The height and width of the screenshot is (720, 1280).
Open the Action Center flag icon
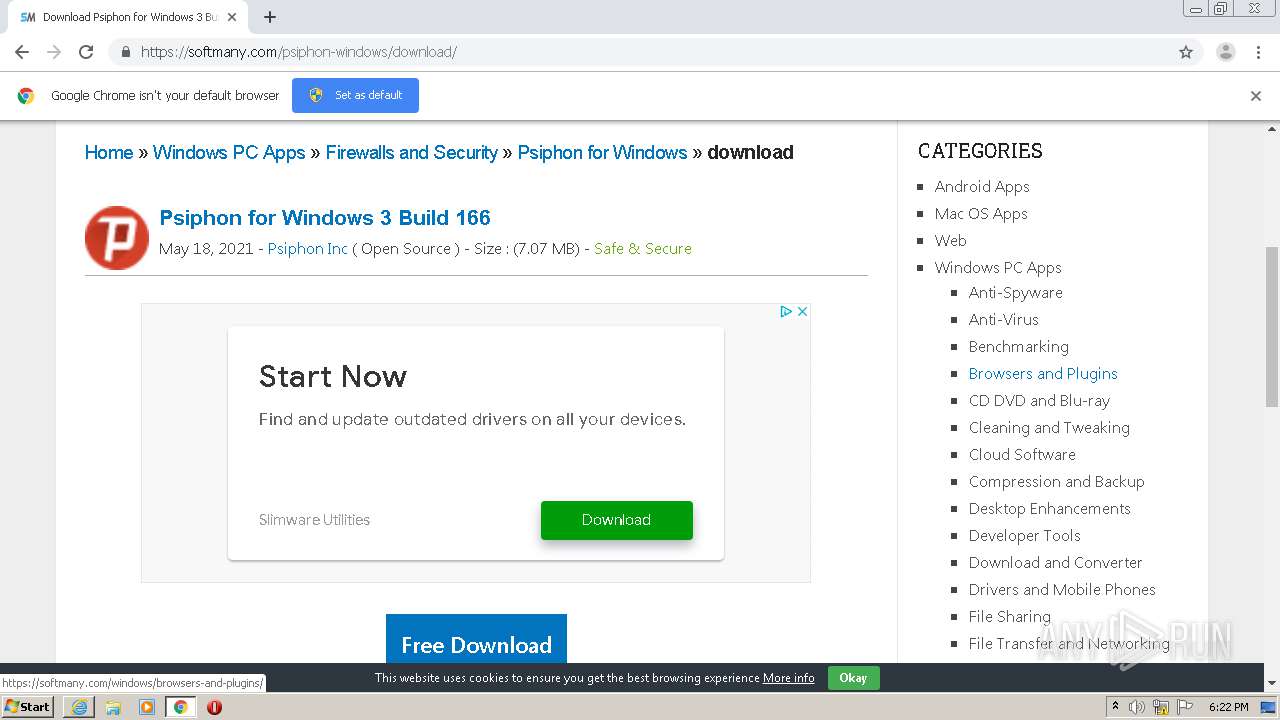click(x=1184, y=707)
